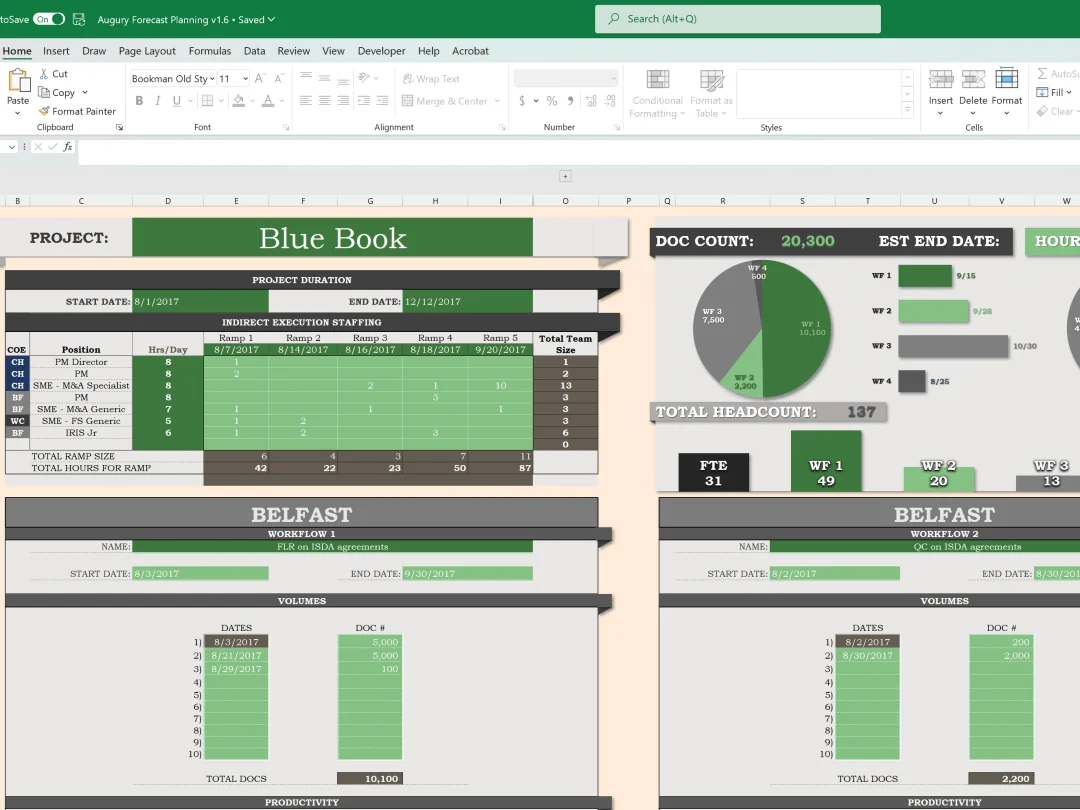Increase decimal places
This screenshot has height=810, width=1080.
592,101
